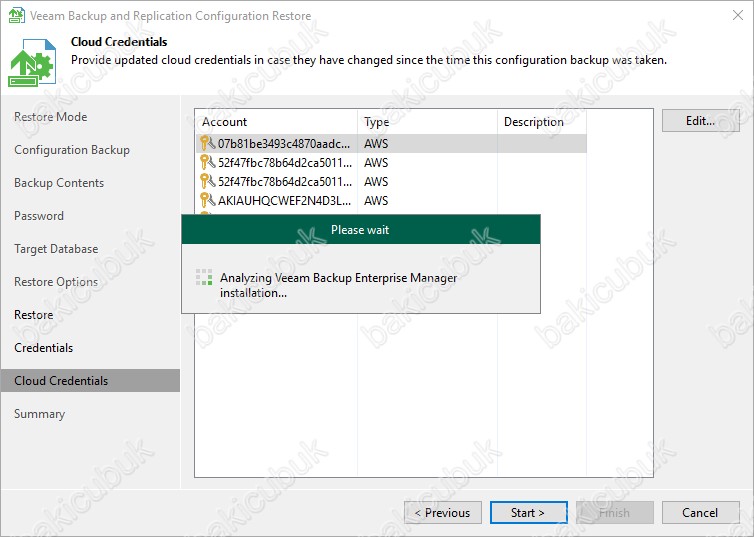Go to Configuration Backup step

[x=72, y=150]
